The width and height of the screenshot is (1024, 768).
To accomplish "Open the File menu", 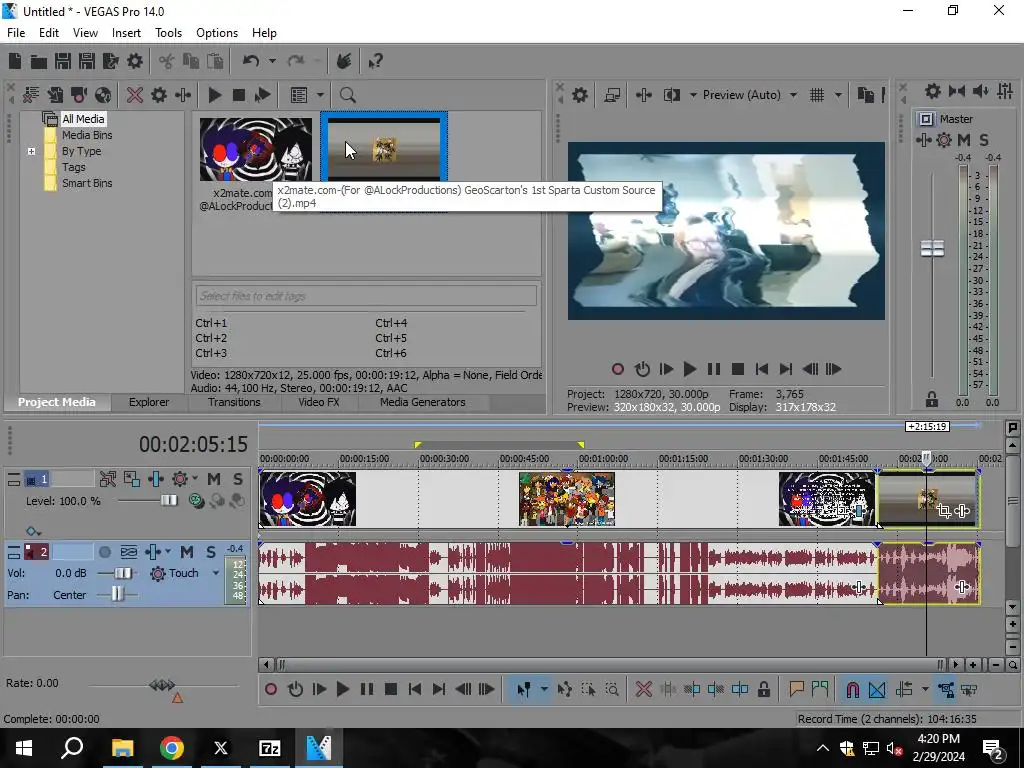I will [16, 33].
